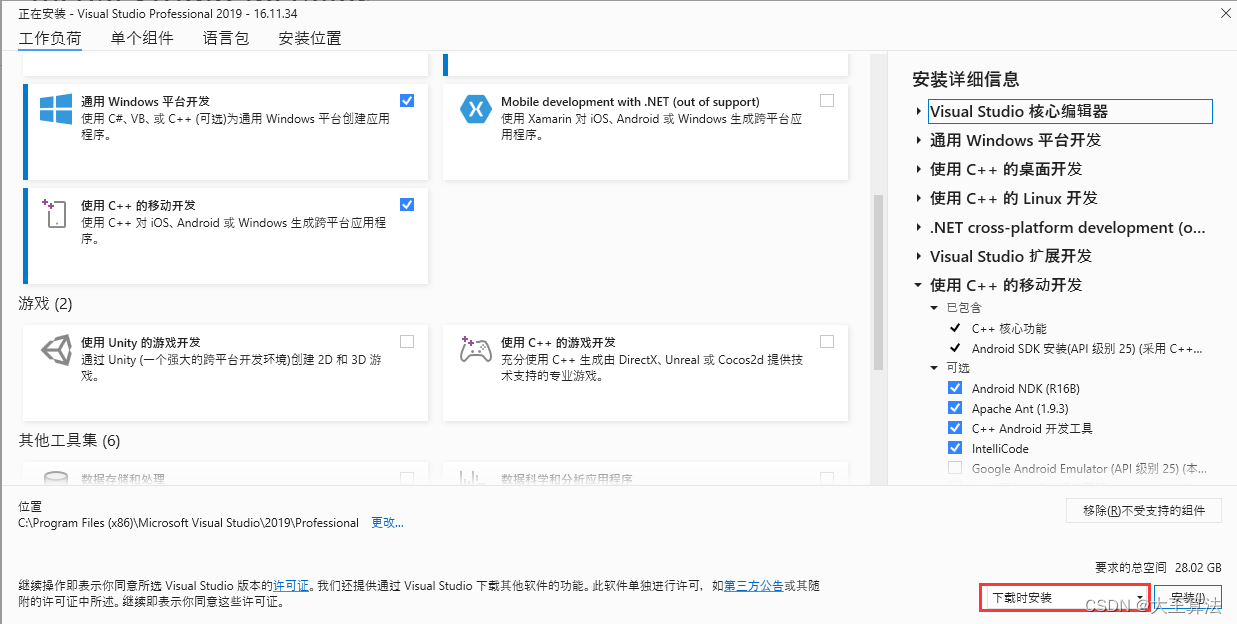Switch to the 单个组件 tab
Screen dimensions: 1237x624
pyautogui.click(x=142, y=38)
